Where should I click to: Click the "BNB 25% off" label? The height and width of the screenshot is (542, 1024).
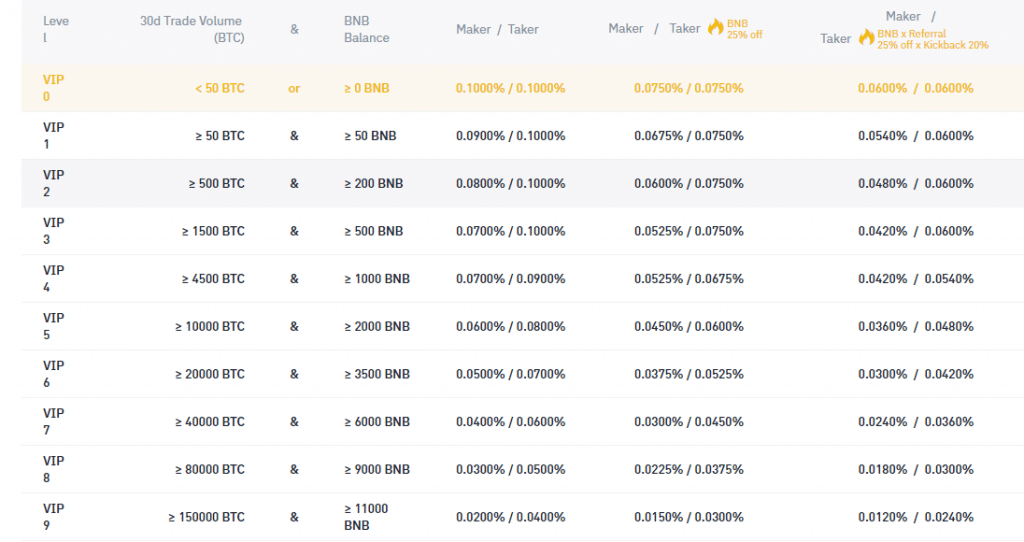[x=744, y=29]
